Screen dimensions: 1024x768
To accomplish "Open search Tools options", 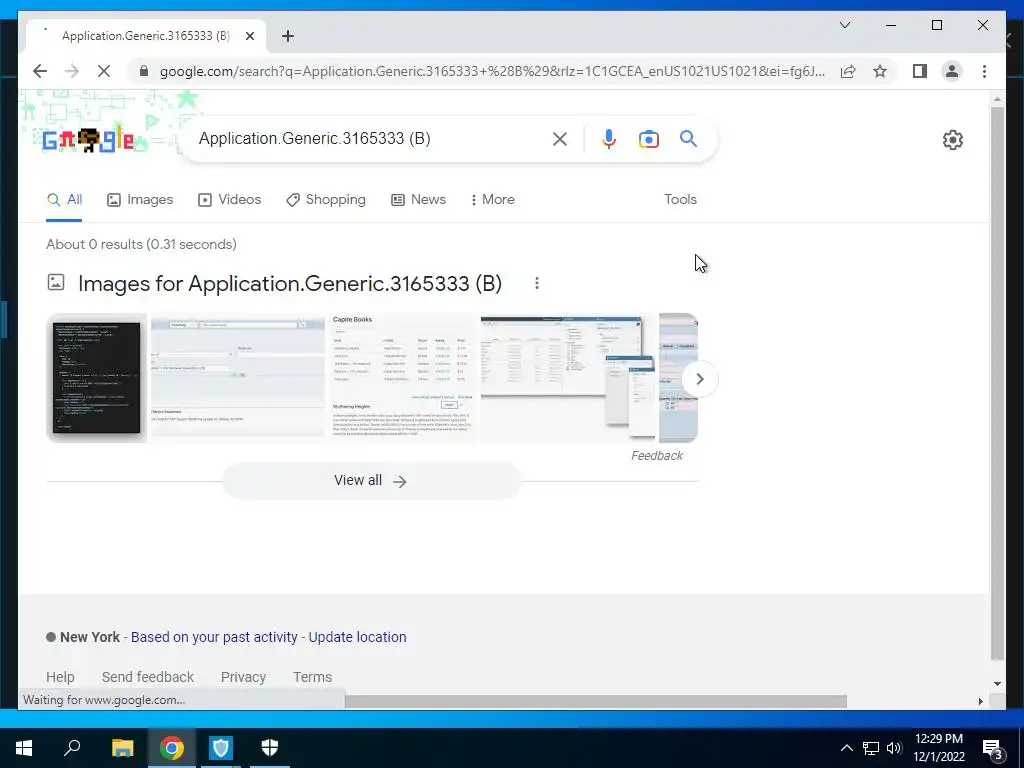I will [680, 200].
